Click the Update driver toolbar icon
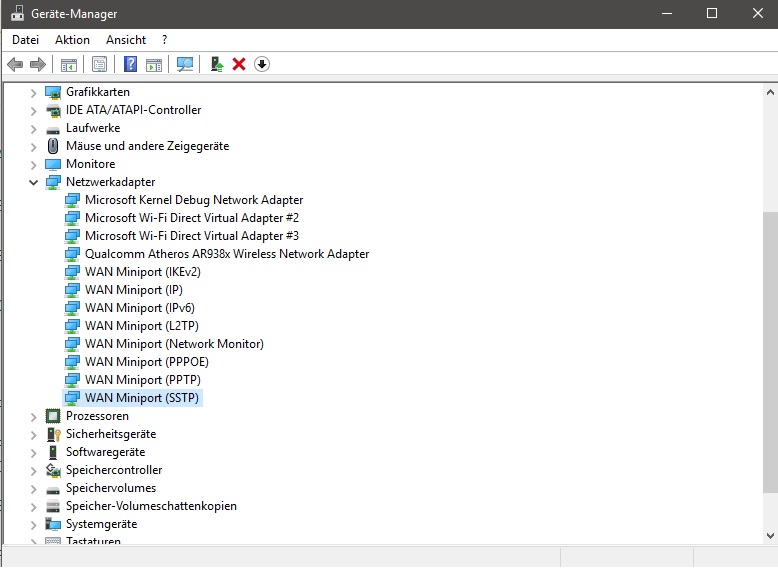Image resolution: width=778 pixels, height=569 pixels. [217, 64]
